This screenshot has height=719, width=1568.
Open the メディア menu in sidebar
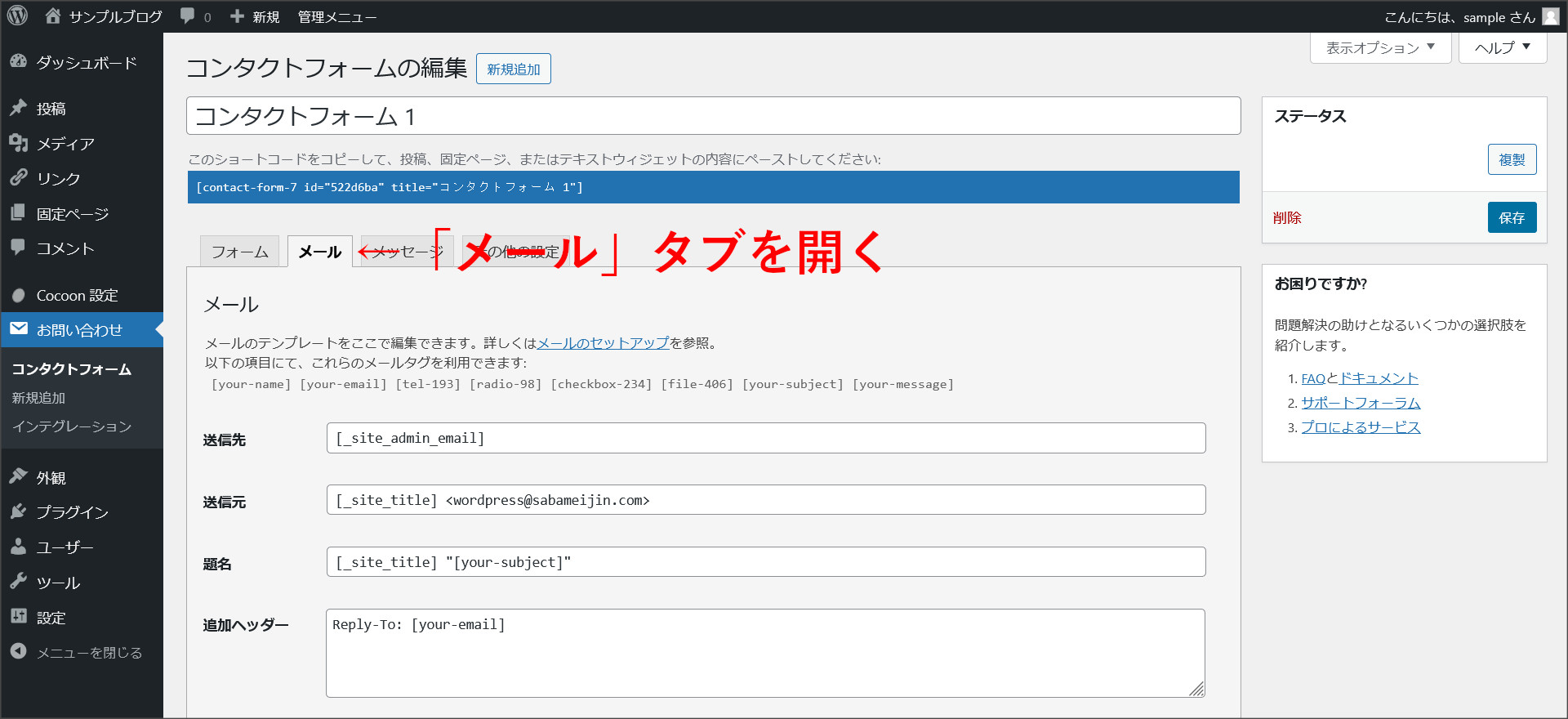65,144
